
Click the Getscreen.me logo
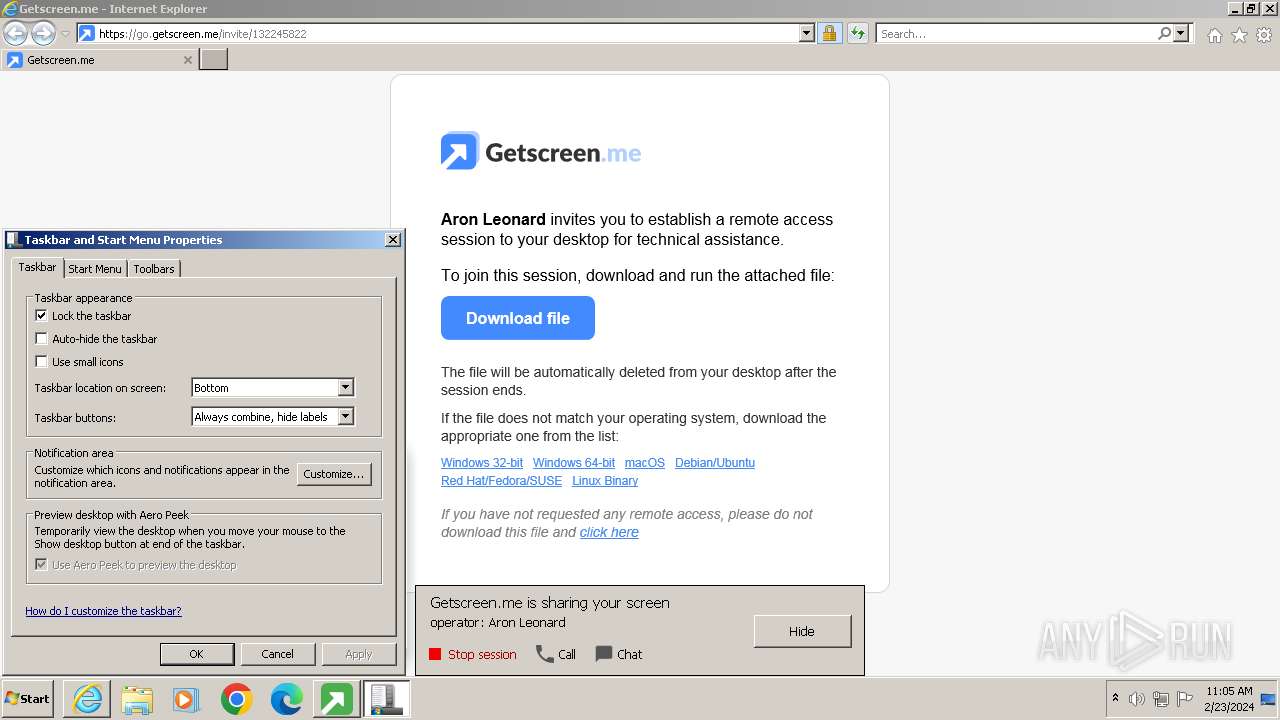(x=541, y=152)
